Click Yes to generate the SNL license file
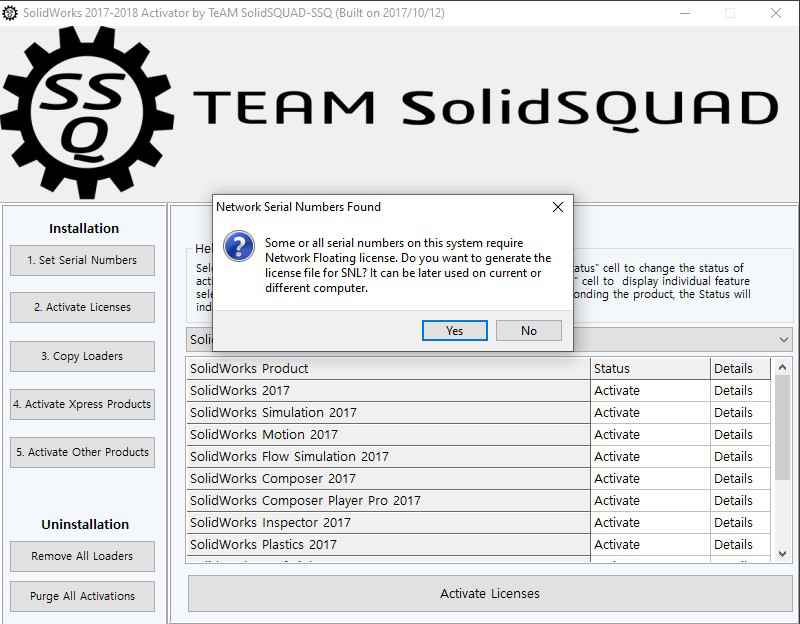The image size is (800, 624). (454, 331)
